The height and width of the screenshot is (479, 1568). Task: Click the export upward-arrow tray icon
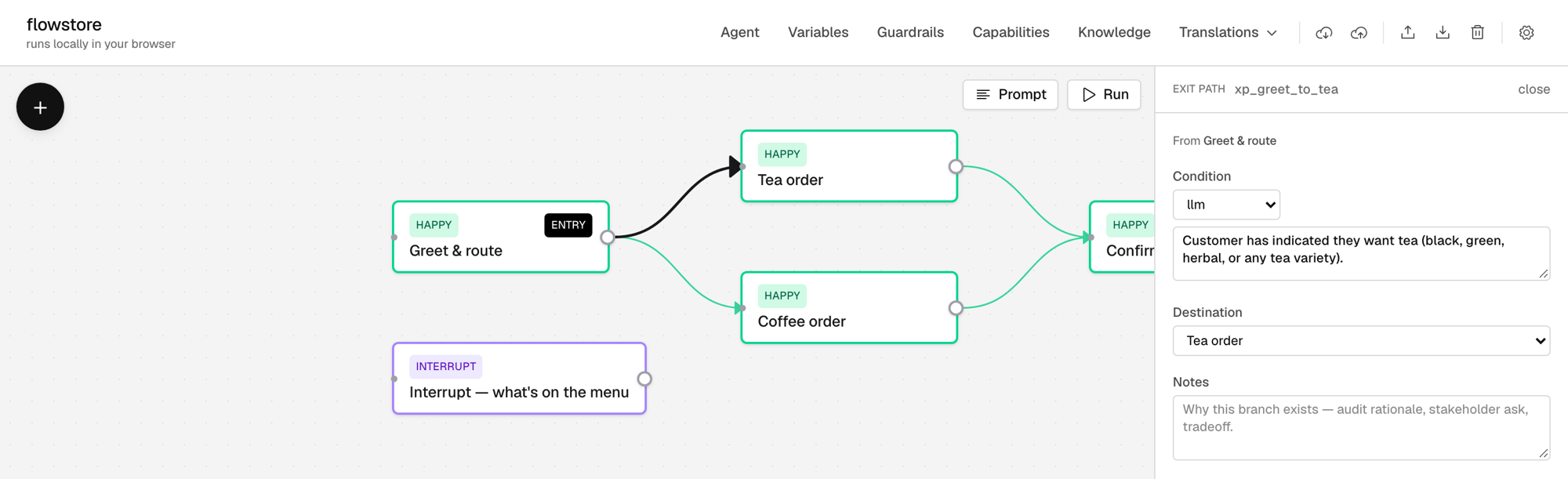(1407, 32)
